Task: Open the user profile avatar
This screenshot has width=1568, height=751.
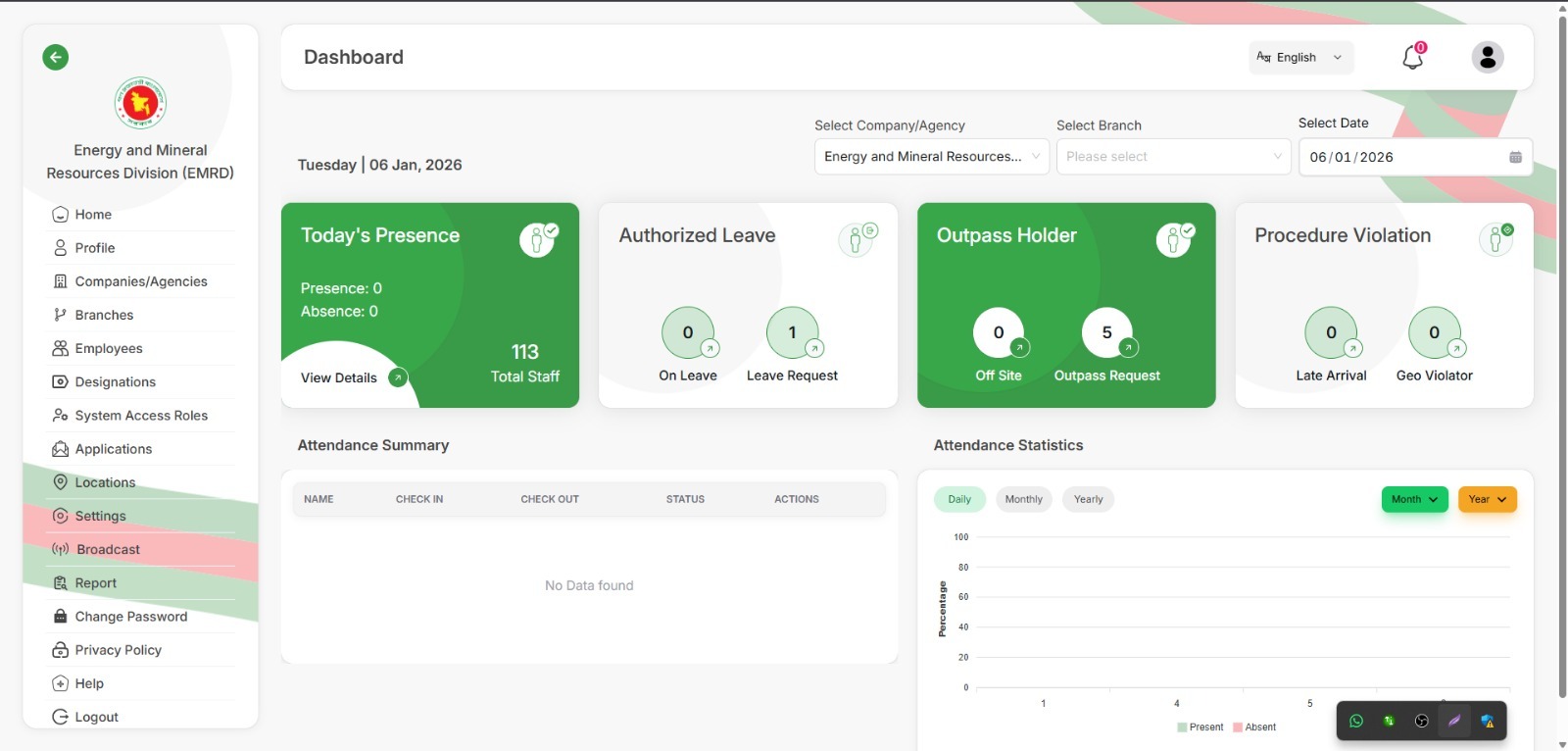Action: (x=1488, y=57)
